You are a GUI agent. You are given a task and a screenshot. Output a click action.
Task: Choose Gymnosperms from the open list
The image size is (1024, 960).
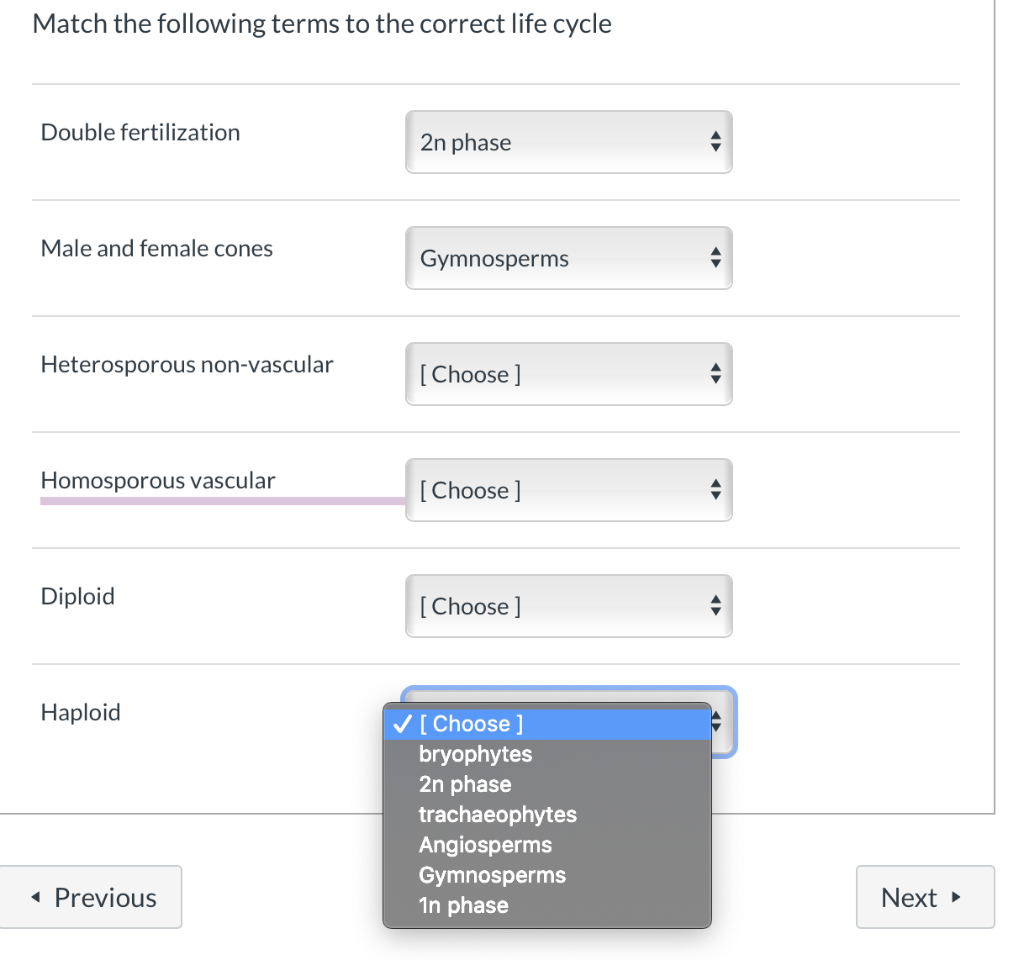492,875
